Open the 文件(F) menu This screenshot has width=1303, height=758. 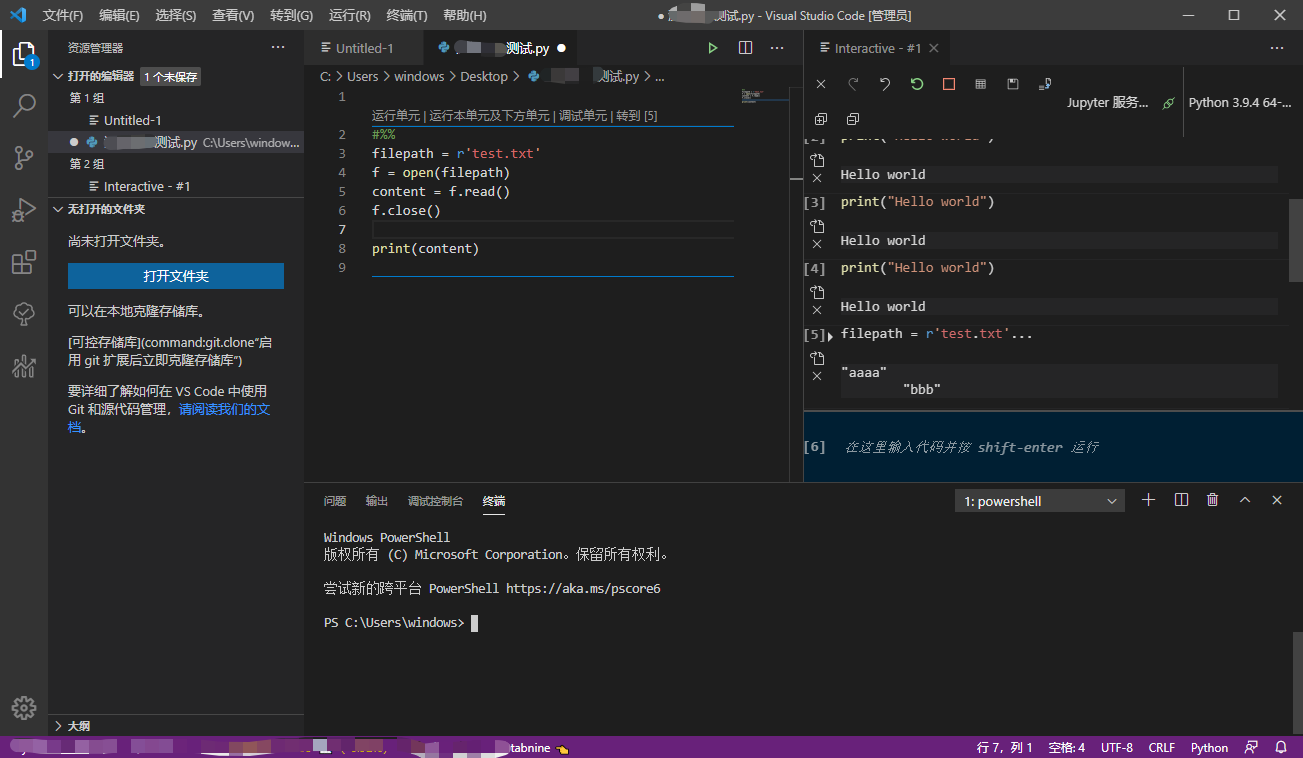[x=63, y=15]
